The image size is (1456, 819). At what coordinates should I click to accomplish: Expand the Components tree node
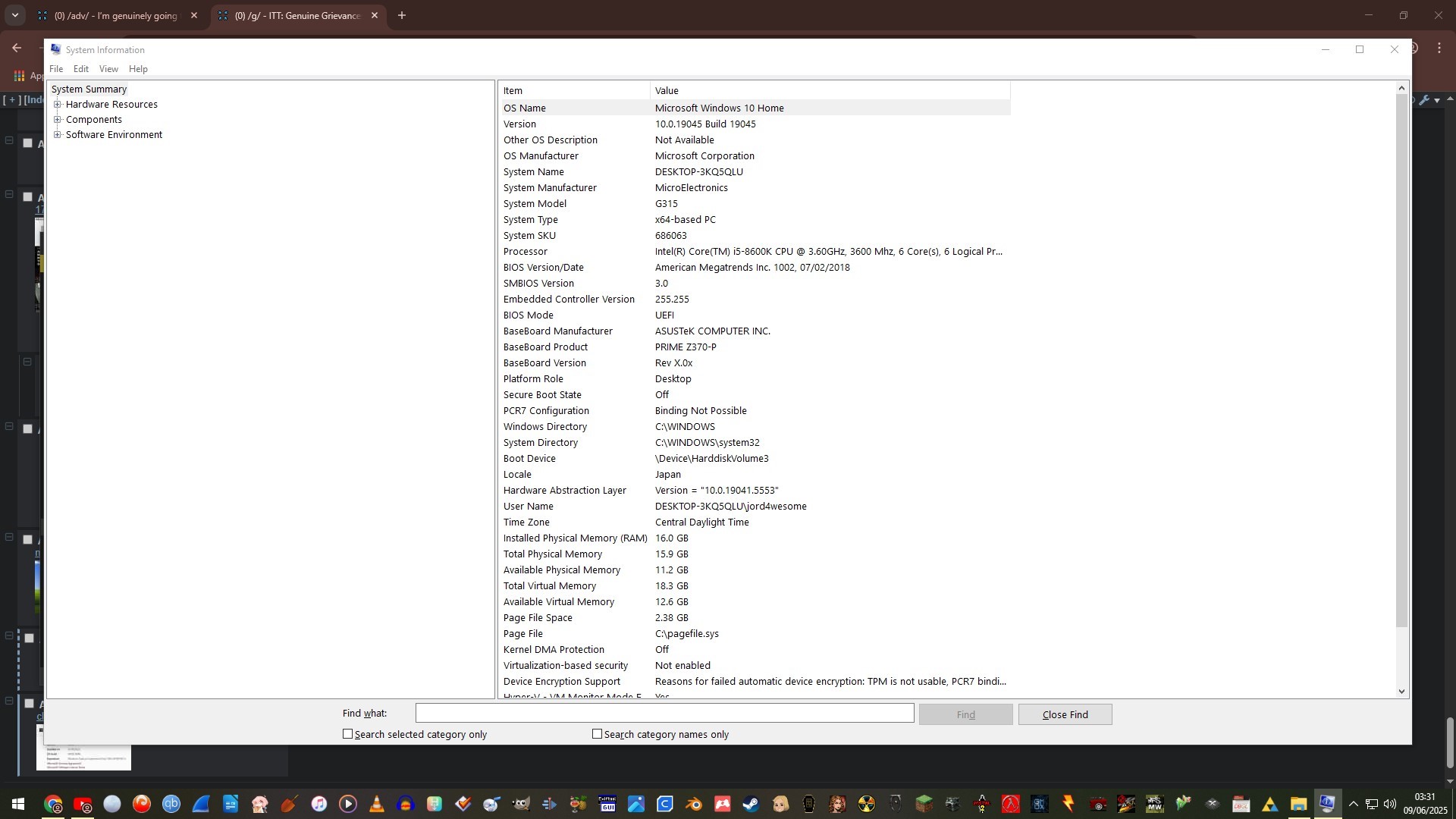[x=58, y=120]
